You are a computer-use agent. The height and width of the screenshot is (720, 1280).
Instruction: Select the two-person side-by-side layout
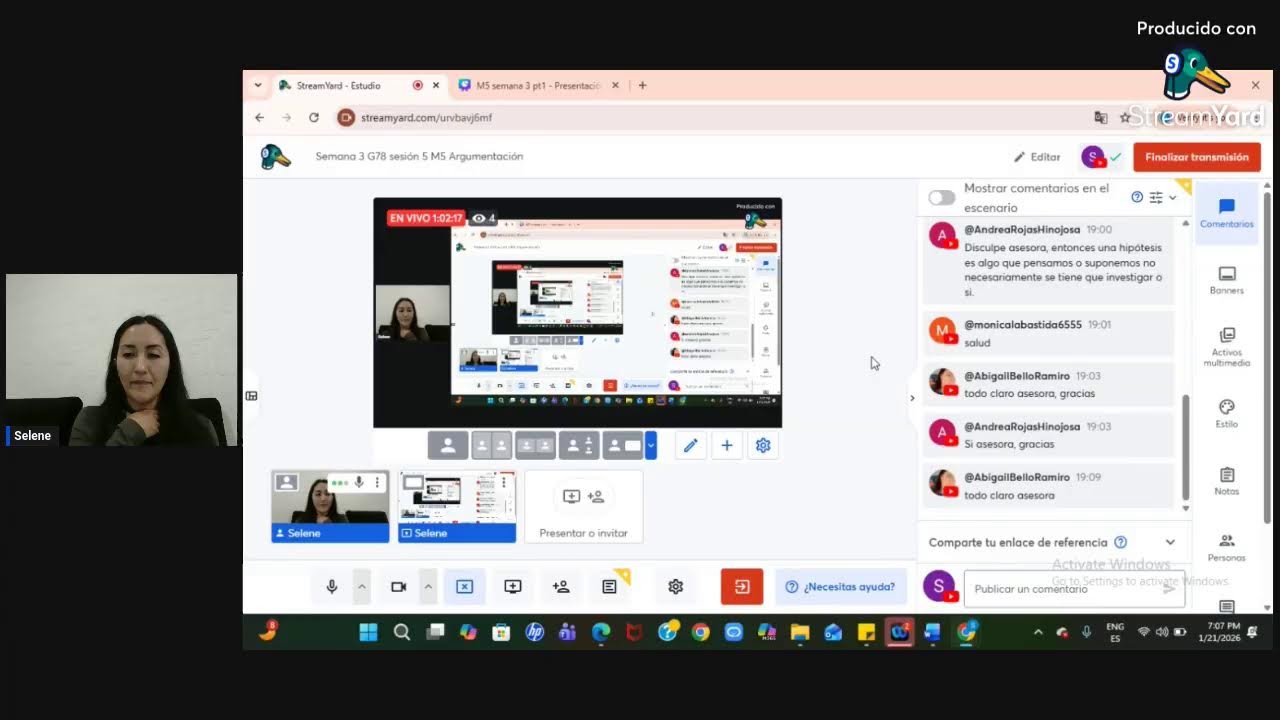click(491, 445)
